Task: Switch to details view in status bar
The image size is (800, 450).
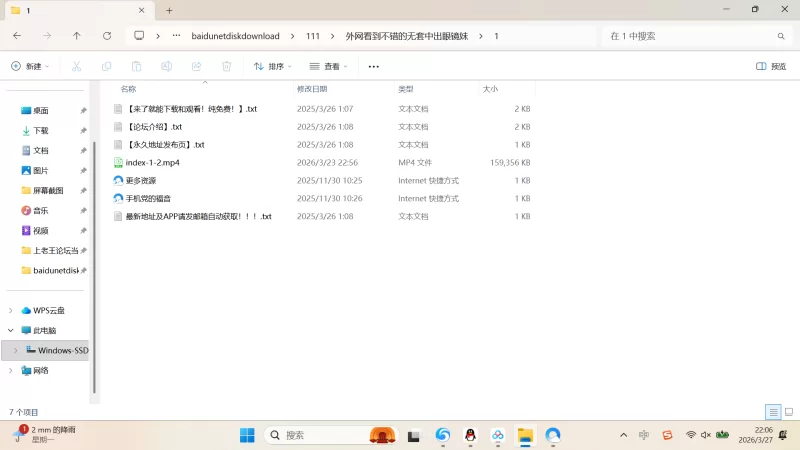Action: coord(772,412)
